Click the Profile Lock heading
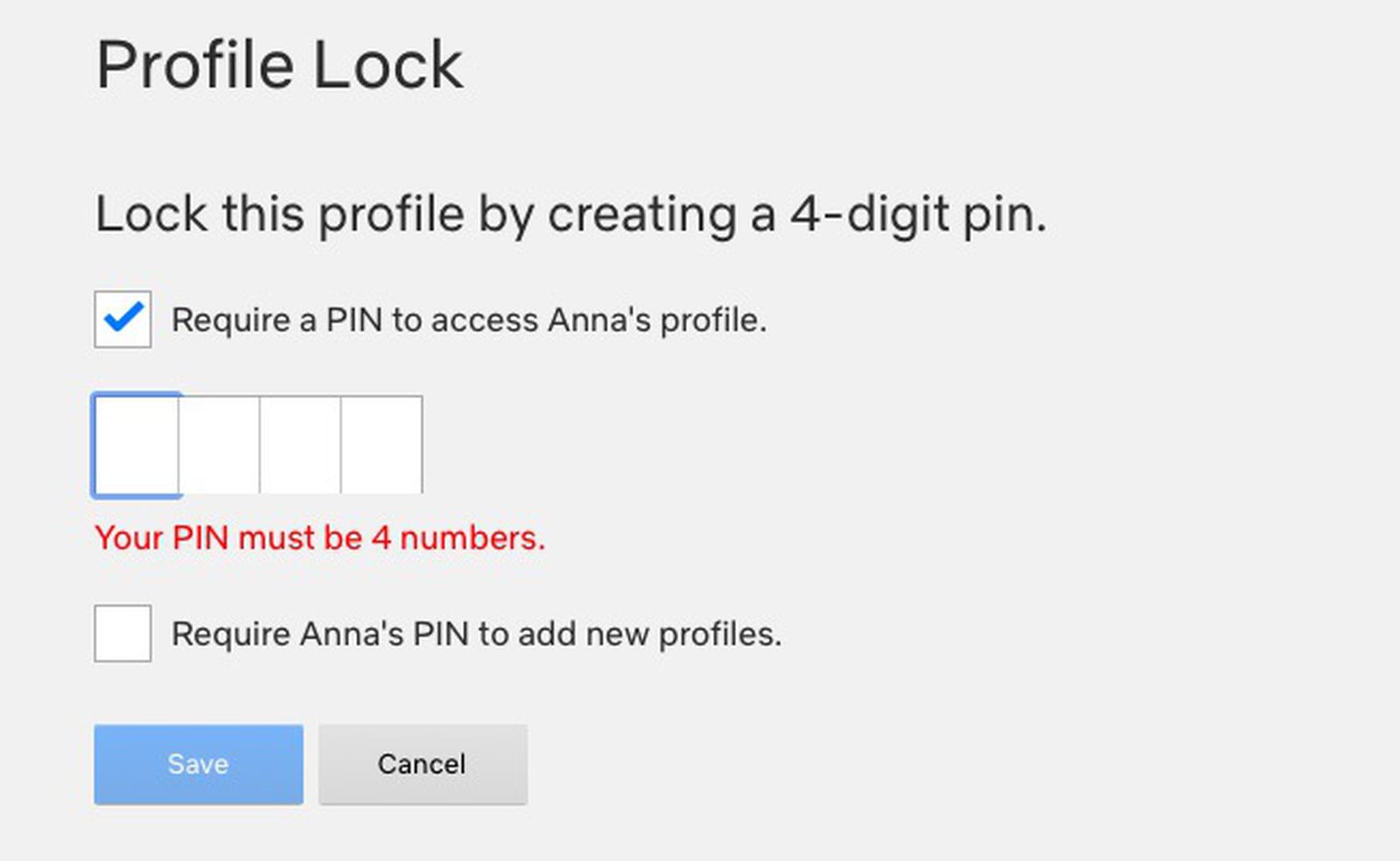Viewport: 1400px width, 861px height. [x=280, y=63]
